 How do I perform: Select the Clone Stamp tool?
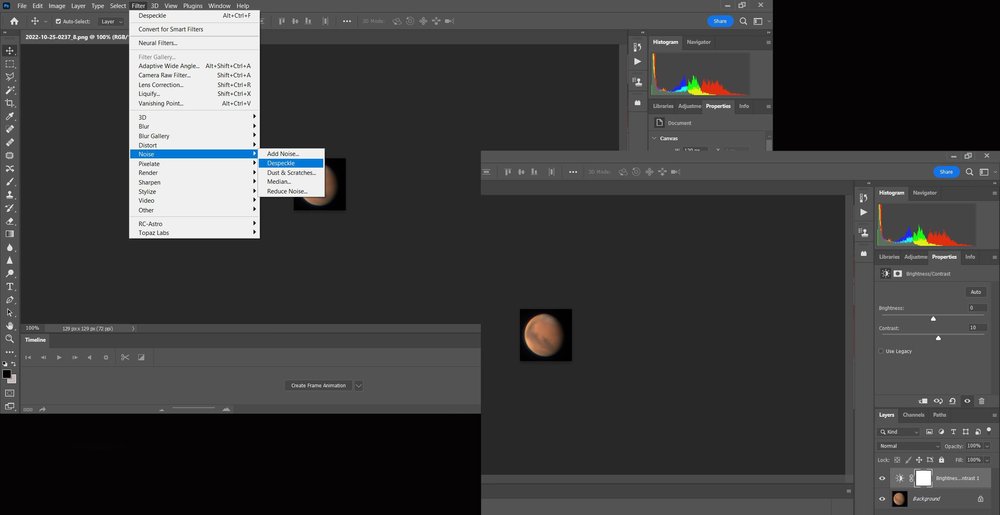(x=10, y=194)
